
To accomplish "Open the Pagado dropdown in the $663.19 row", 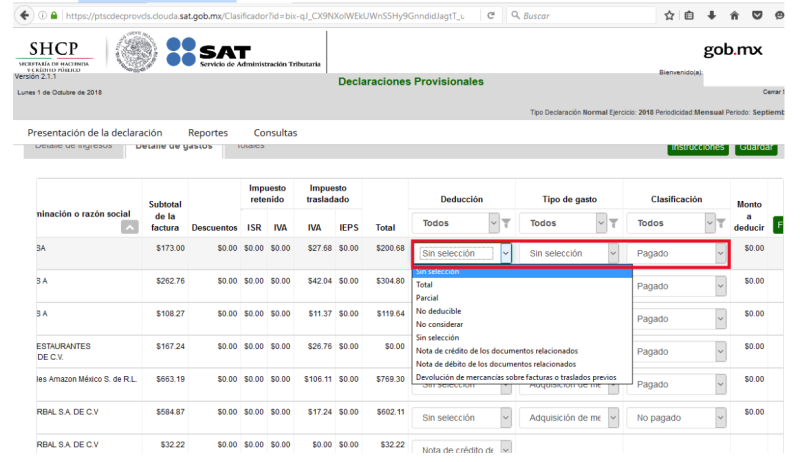I will [676, 384].
